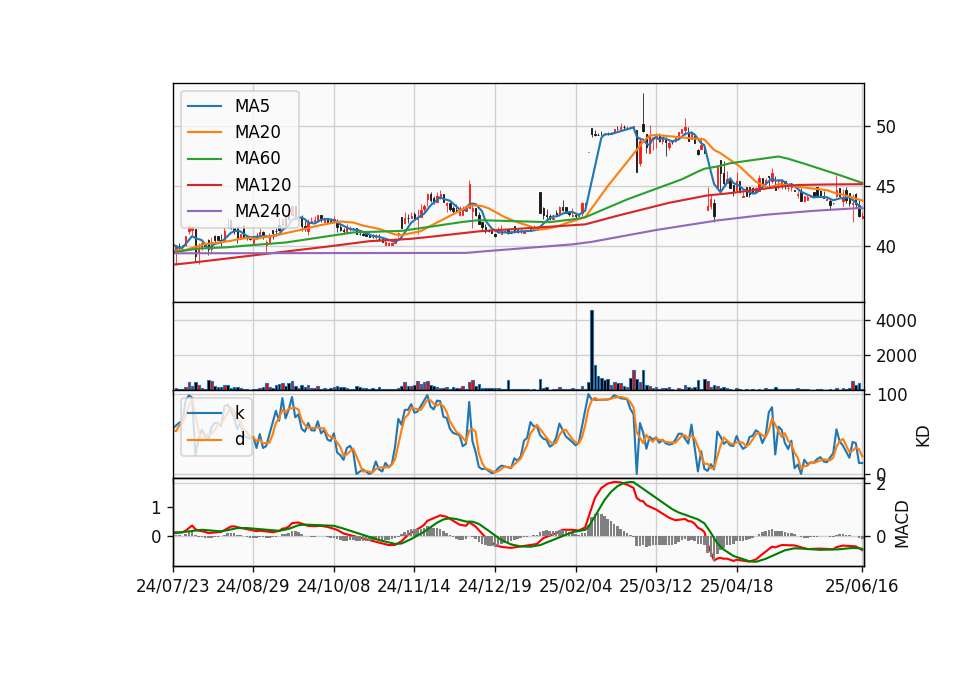This screenshot has height=690, width=960.
Task: Click the price axis value 40
Action: [885, 247]
